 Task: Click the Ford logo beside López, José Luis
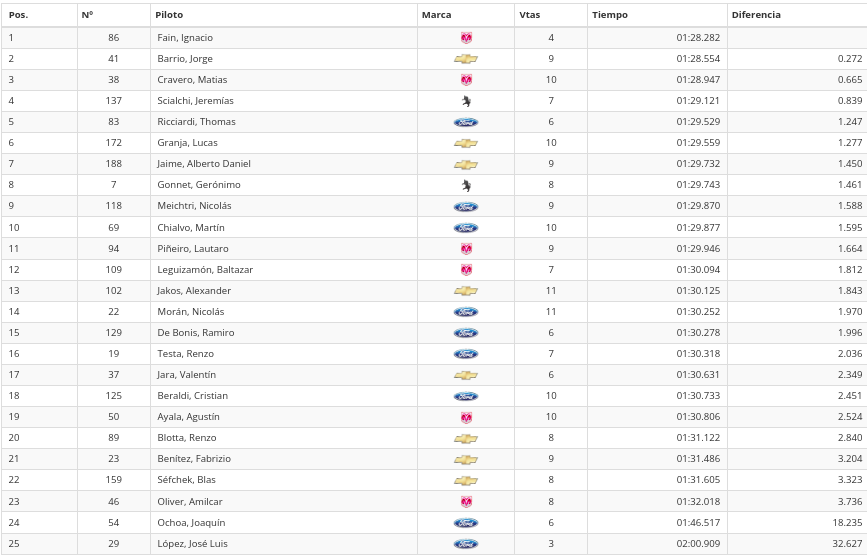click(x=466, y=544)
